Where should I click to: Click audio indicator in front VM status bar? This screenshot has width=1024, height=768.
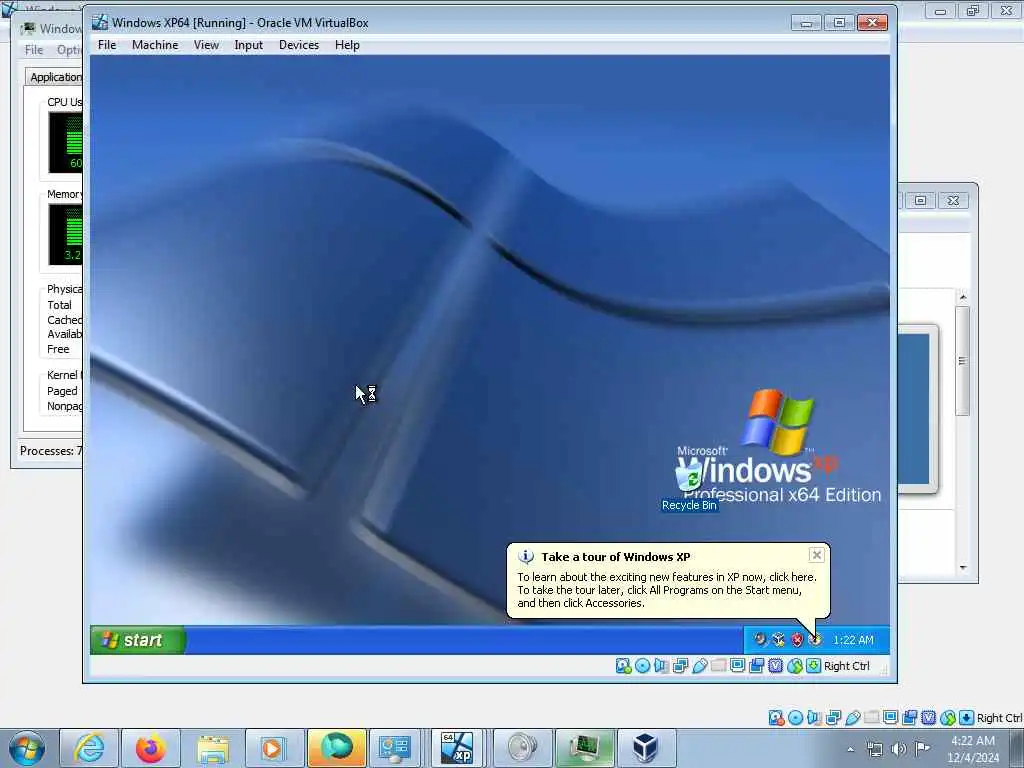(x=662, y=665)
